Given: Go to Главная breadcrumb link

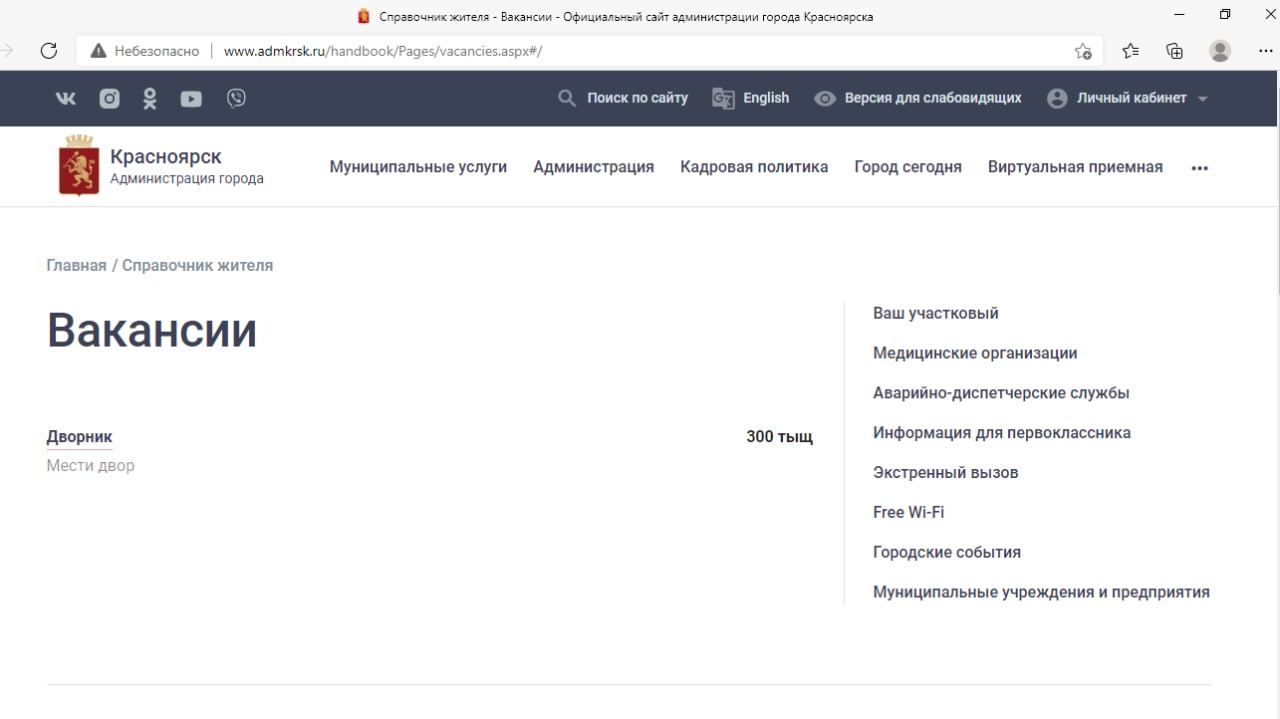Looking at the screenshot, I should pyautogui.click(x=76, y=265).
